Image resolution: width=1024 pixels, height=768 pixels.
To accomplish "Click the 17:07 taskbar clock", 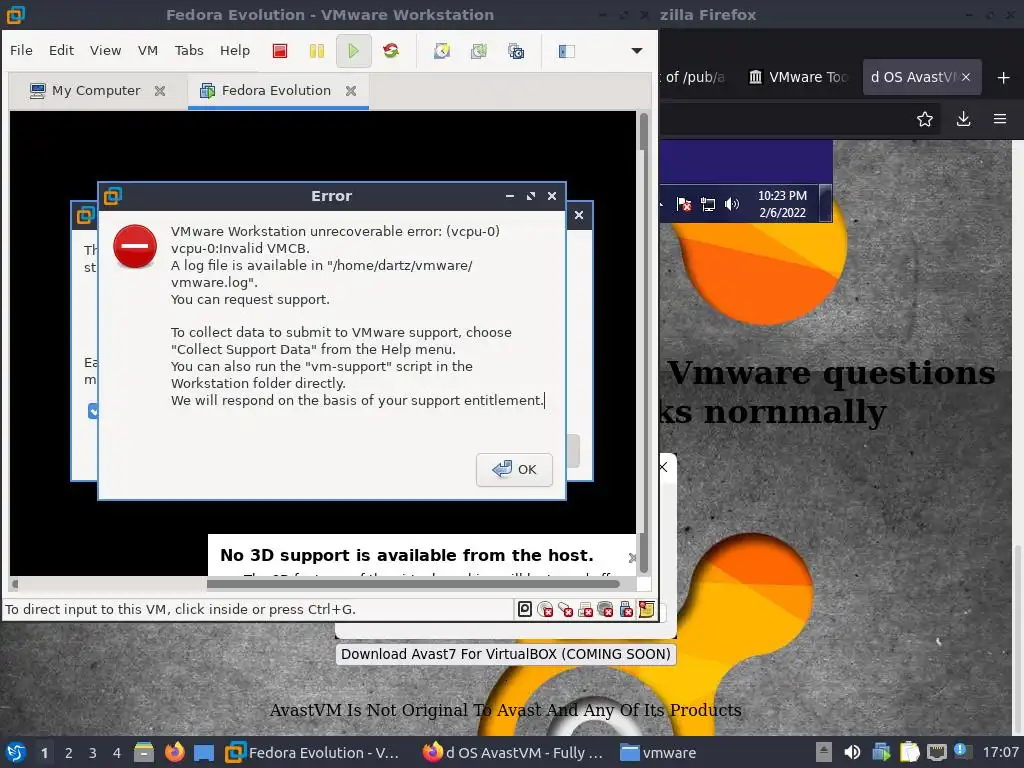I will pyautogui.click(x=1000, y=753).
